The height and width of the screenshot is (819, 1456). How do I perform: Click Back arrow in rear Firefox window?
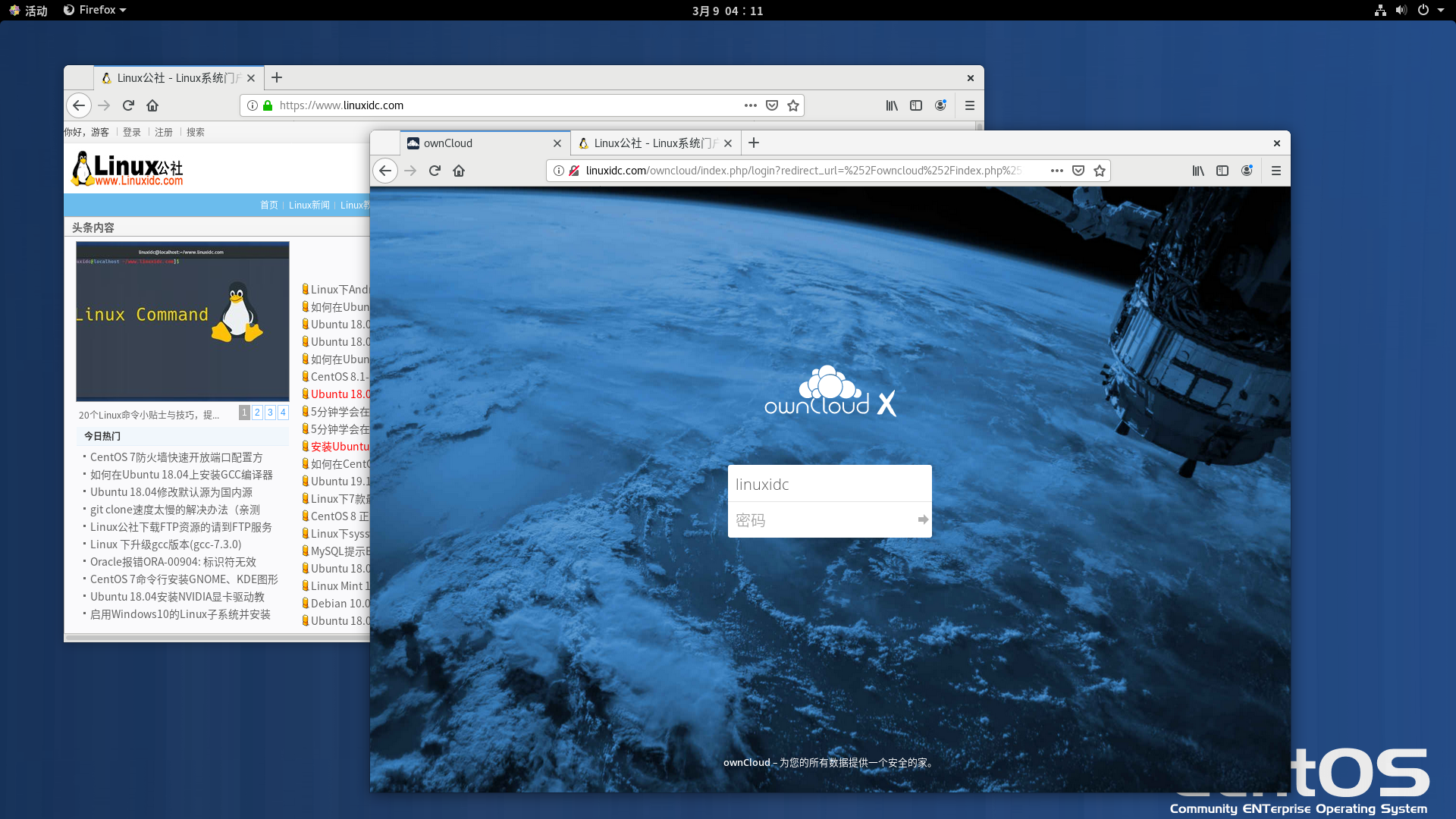point(79,105)
